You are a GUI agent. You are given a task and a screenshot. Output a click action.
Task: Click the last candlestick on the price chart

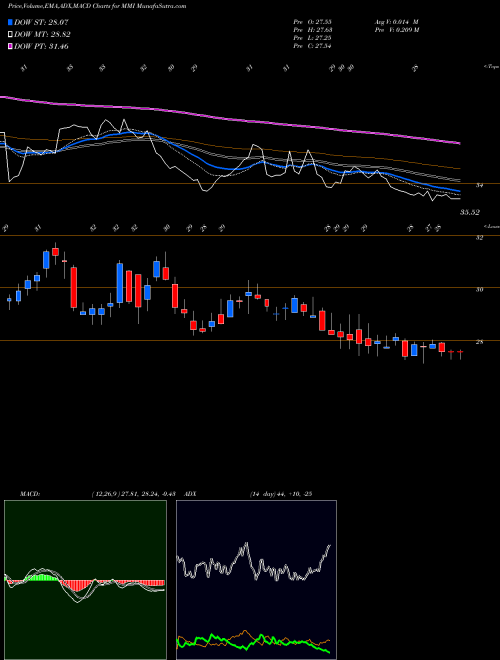point(460,352)
